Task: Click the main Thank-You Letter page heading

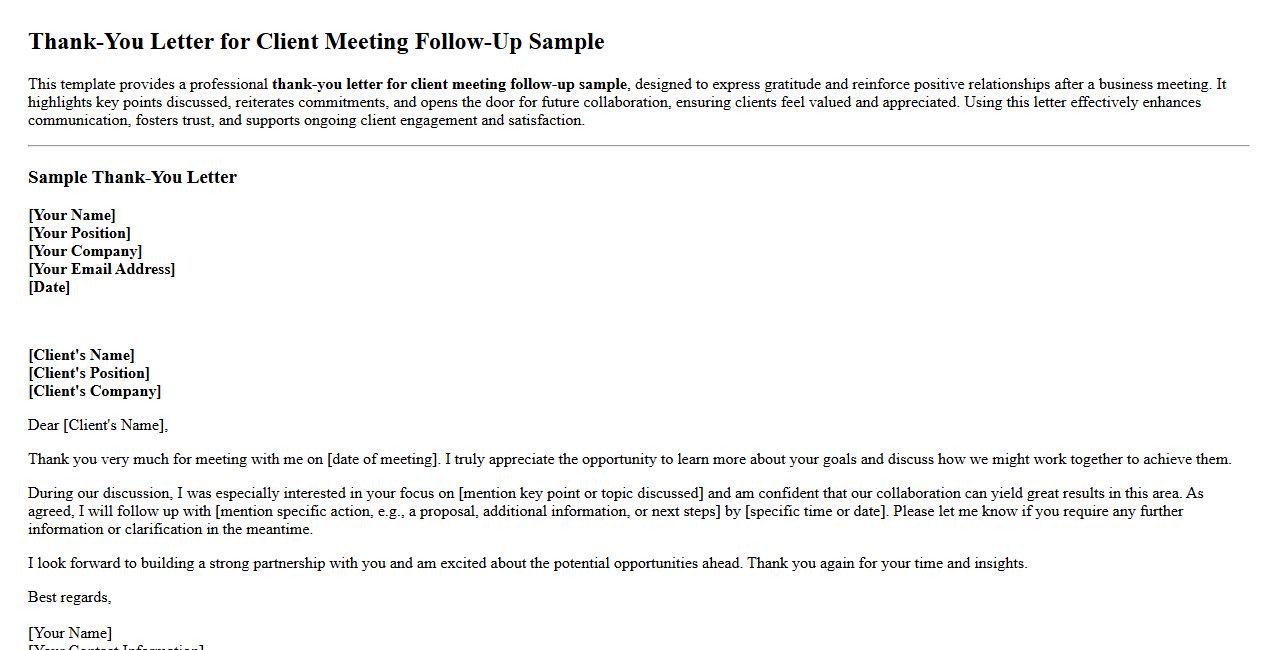Action: pyautogui.click(x=316, y=42)
